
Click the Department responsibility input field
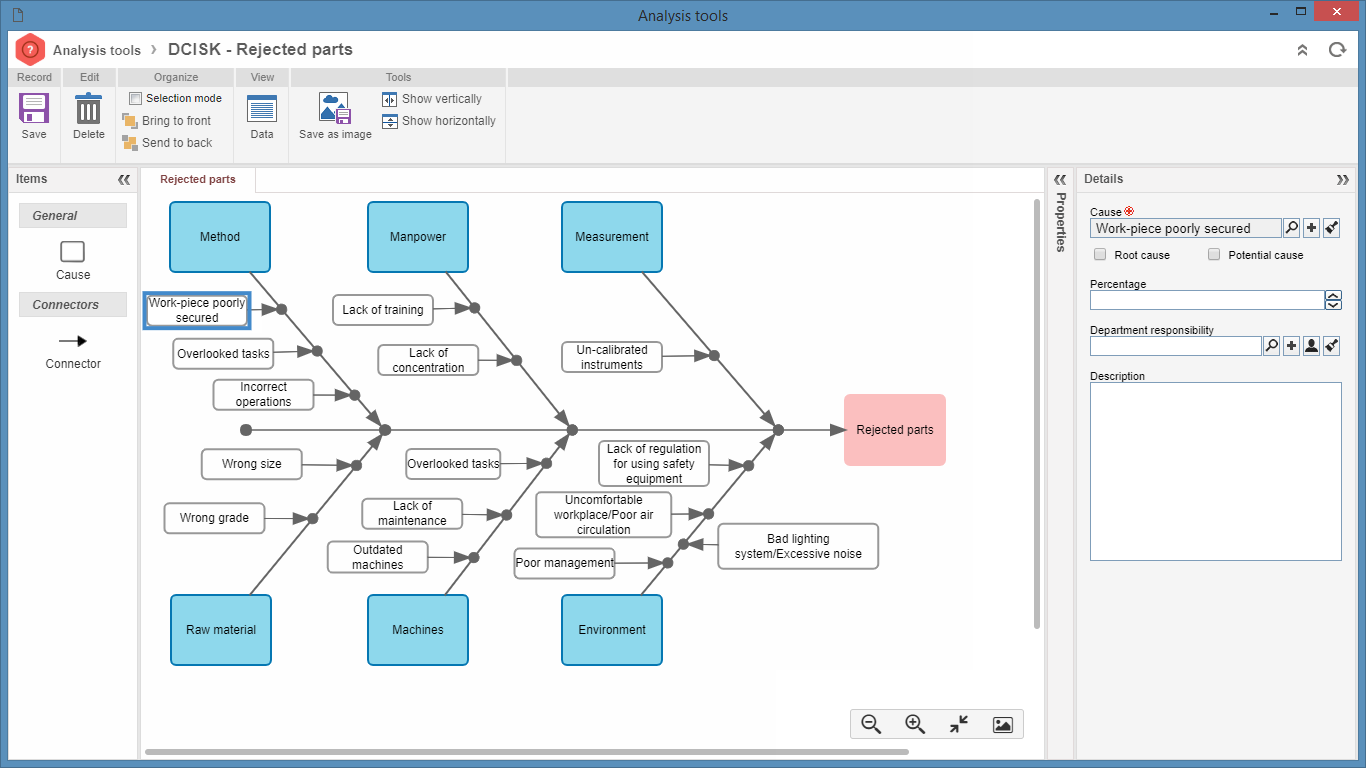[1175, 346]
